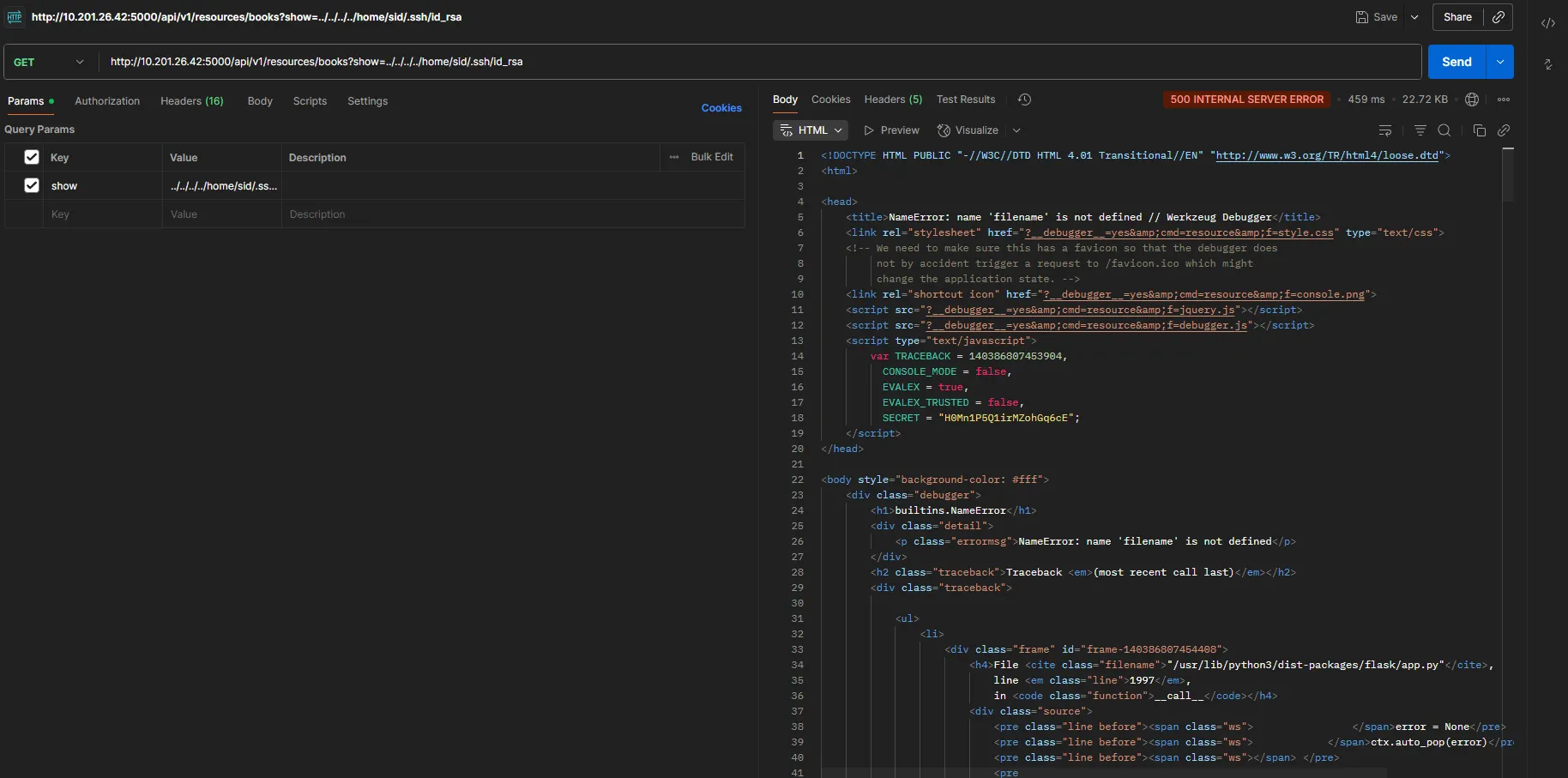Expand the Send button dropdown arrow

[x=1501, y=62]
